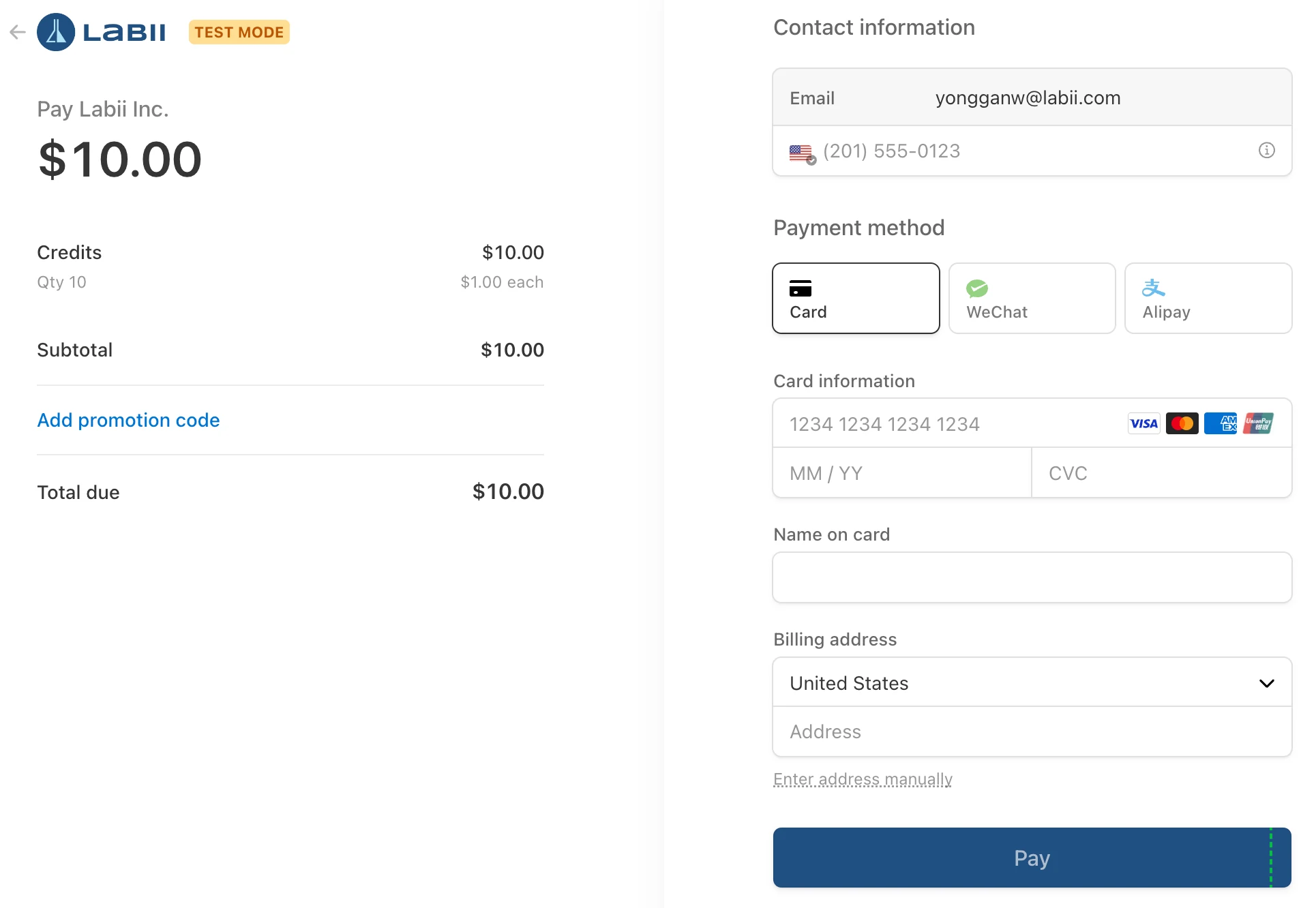Click the Labii flask logo
This screenshot has height=908, width=1316.
pos(56,32)
